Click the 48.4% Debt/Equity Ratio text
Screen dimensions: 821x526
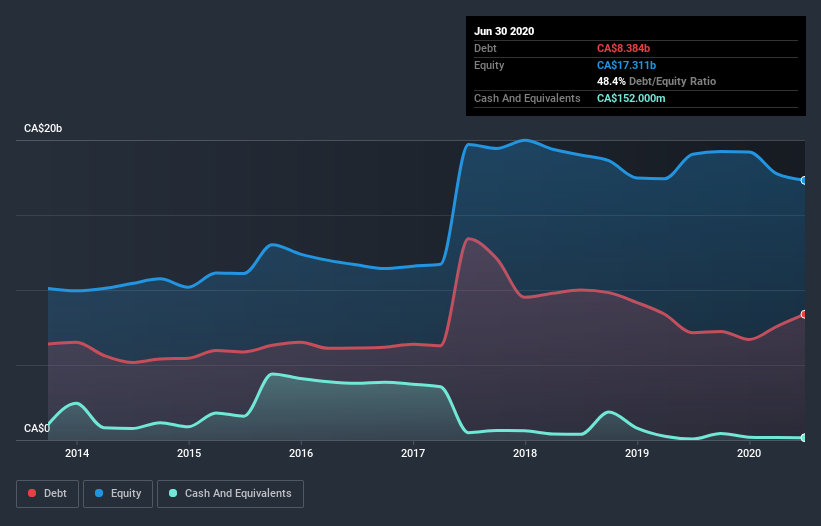(657, 81)
